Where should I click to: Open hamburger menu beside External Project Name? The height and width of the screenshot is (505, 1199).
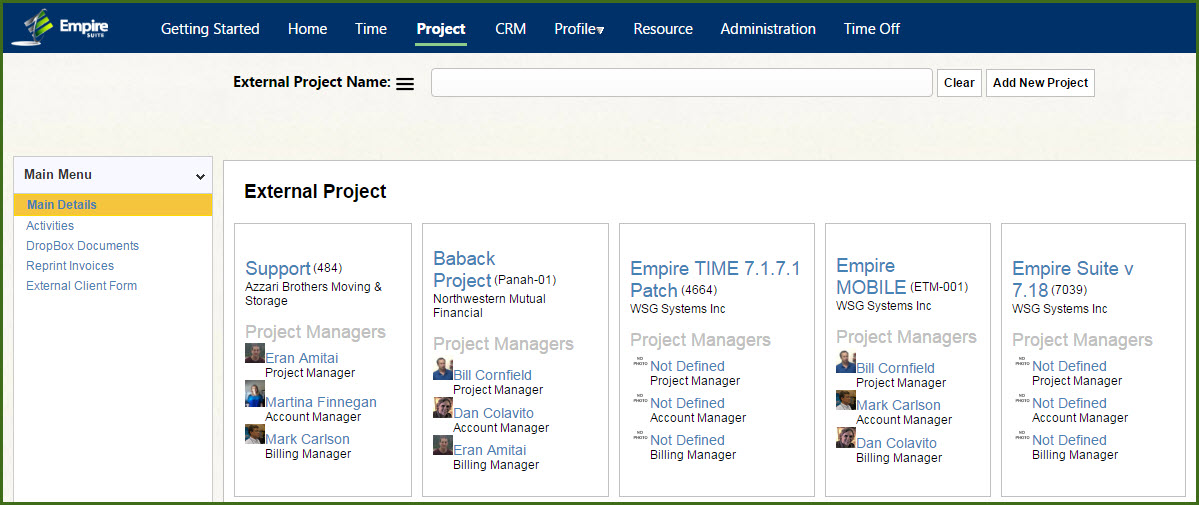click(x=405, y=84)
